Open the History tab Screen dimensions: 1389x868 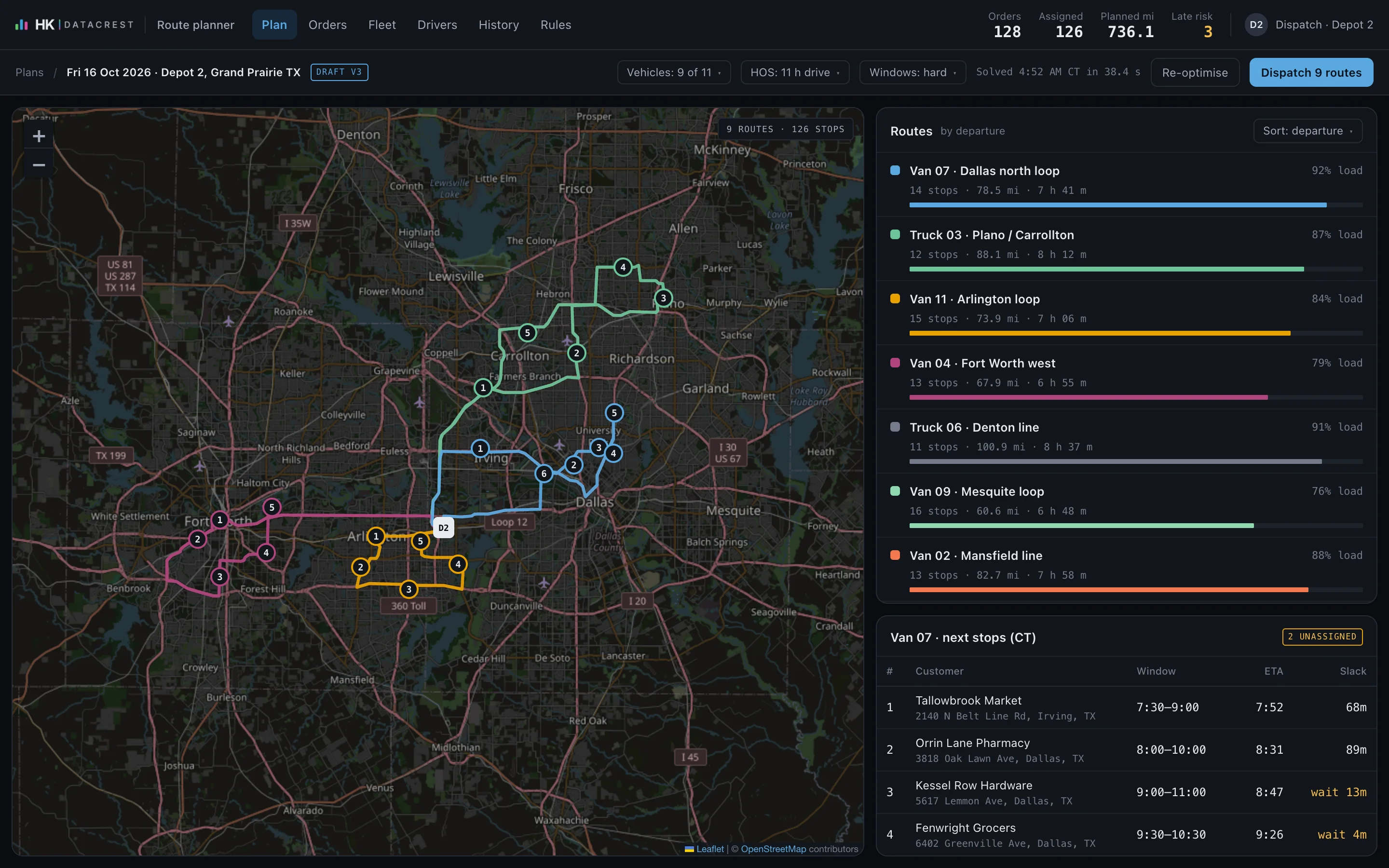pyautogui.click(x=499, y=25)
